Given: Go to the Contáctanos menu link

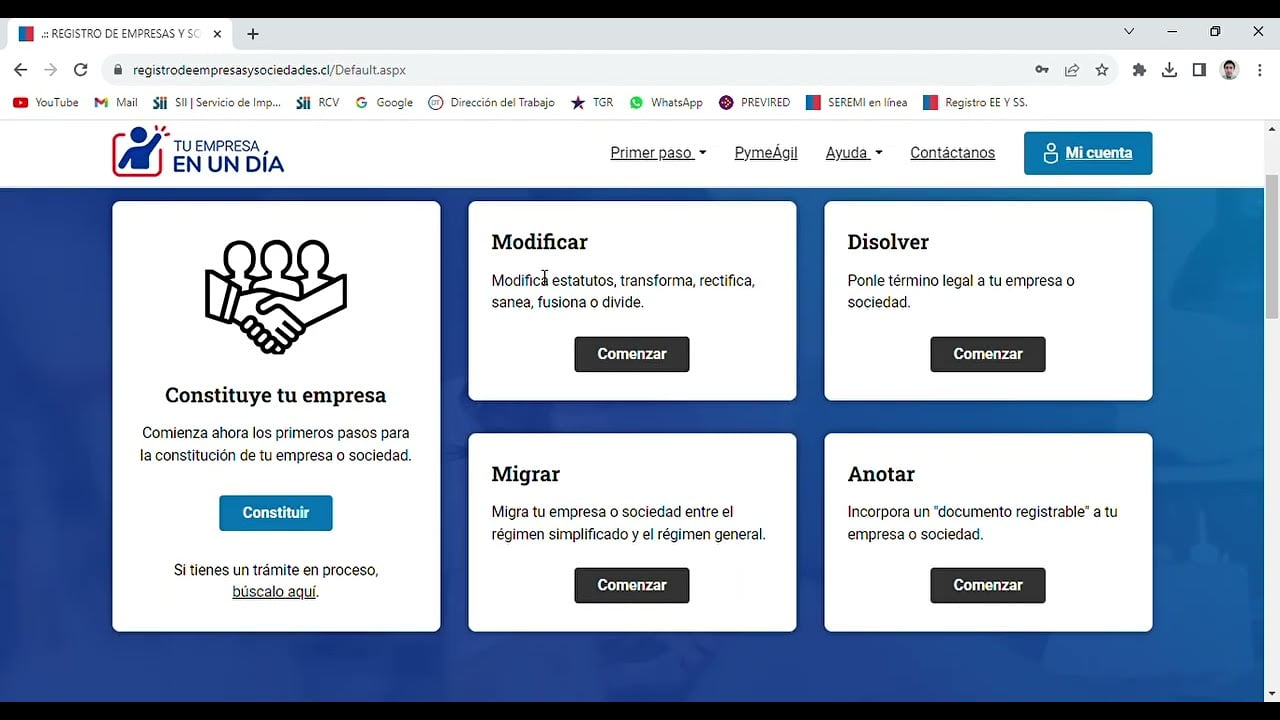Looking at the screenshot, I should pyautogui.click(x=952, y=153).
